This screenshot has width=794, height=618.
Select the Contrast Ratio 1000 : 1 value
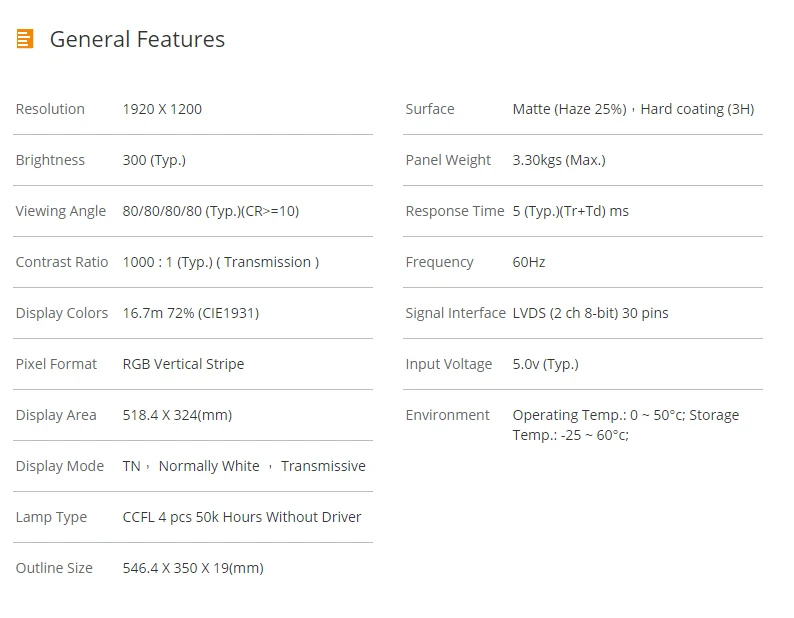[x=221, y=262]
